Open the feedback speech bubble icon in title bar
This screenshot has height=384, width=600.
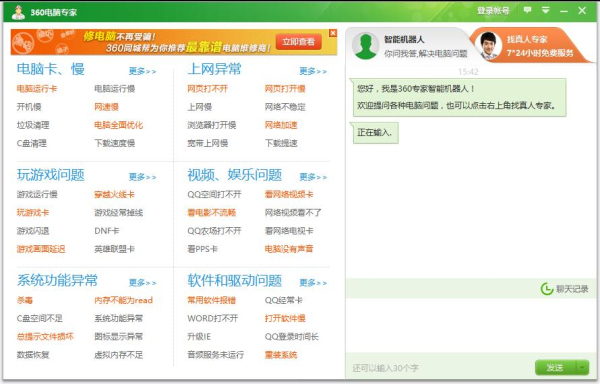pos(528,10)
